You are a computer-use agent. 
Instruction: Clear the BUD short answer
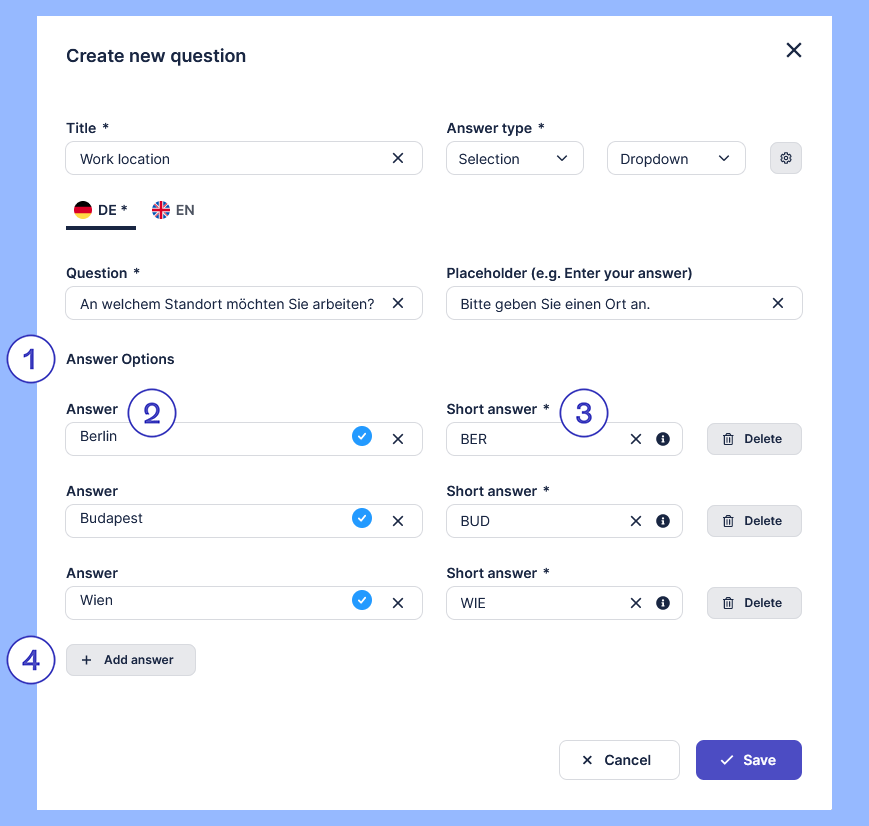(x=636, y=521)
